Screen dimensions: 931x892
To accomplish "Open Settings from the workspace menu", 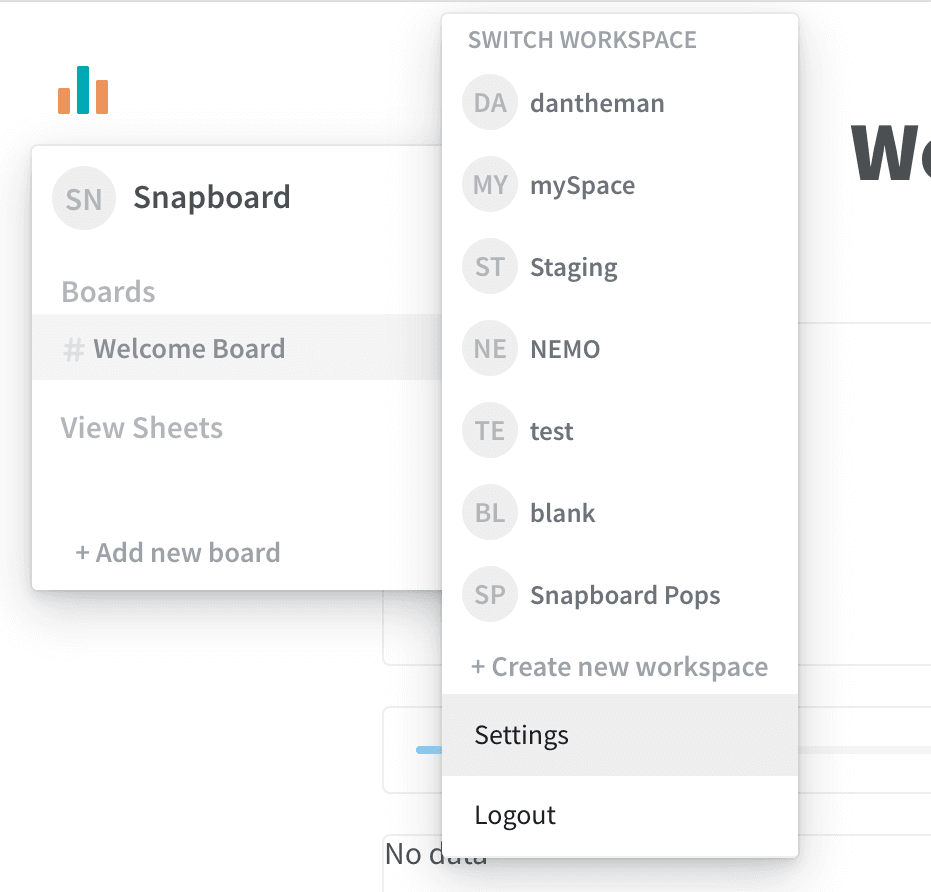I will [521, 735].
